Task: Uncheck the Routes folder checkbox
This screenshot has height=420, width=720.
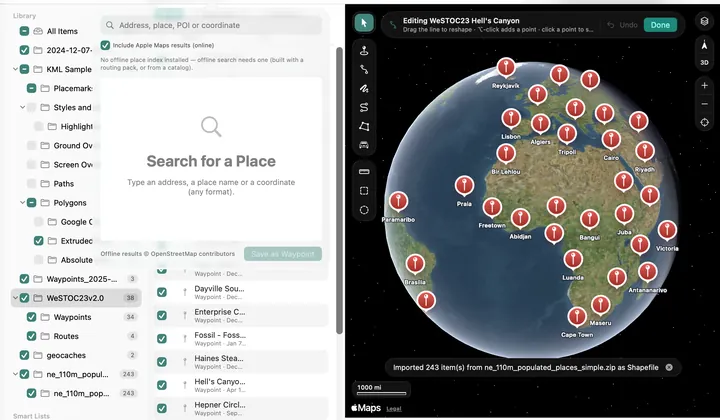Action: tap(31, 336)
